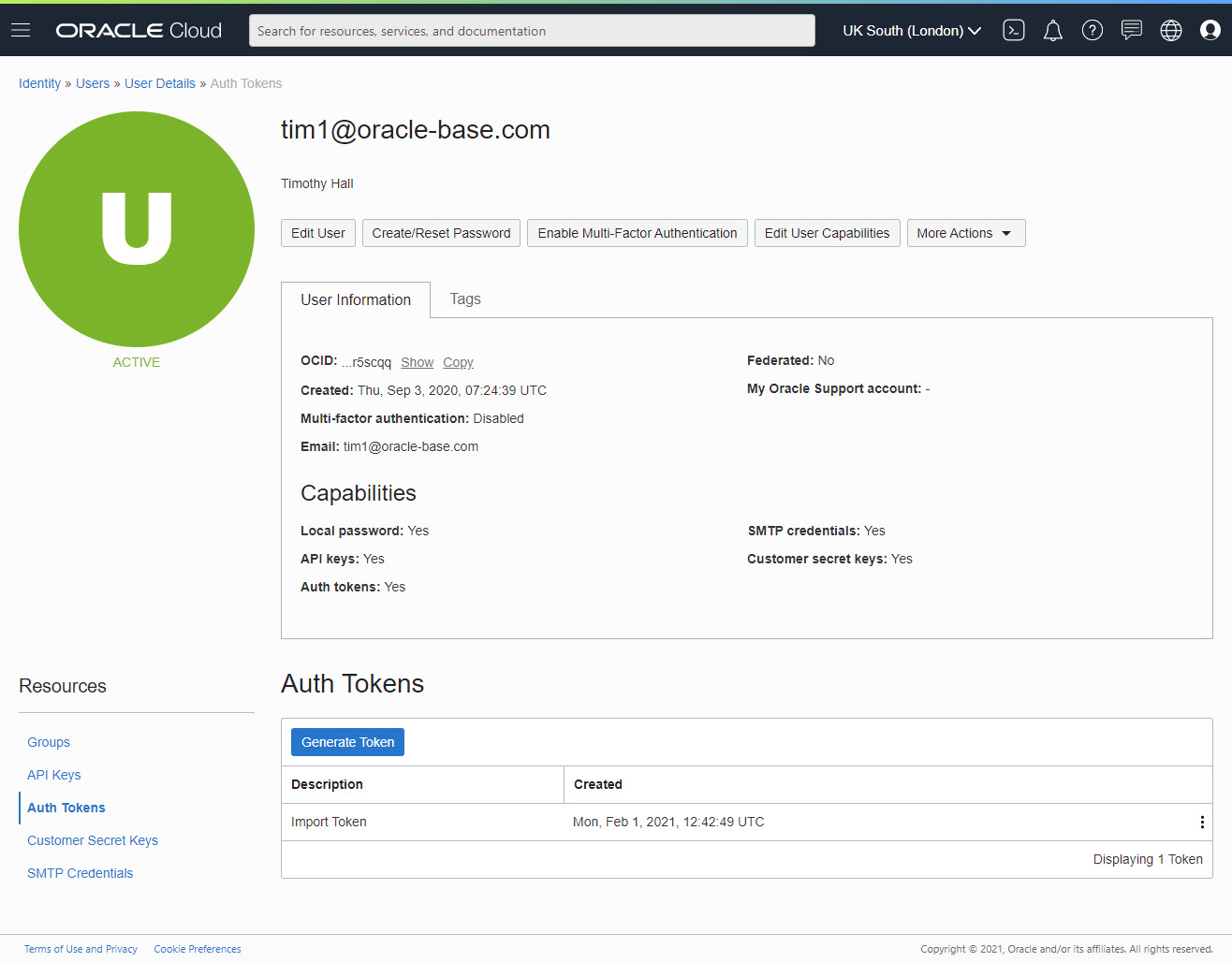Open the hamburger navigation menu
Screen dimensions: 1232x962
[x=21, y=31]
